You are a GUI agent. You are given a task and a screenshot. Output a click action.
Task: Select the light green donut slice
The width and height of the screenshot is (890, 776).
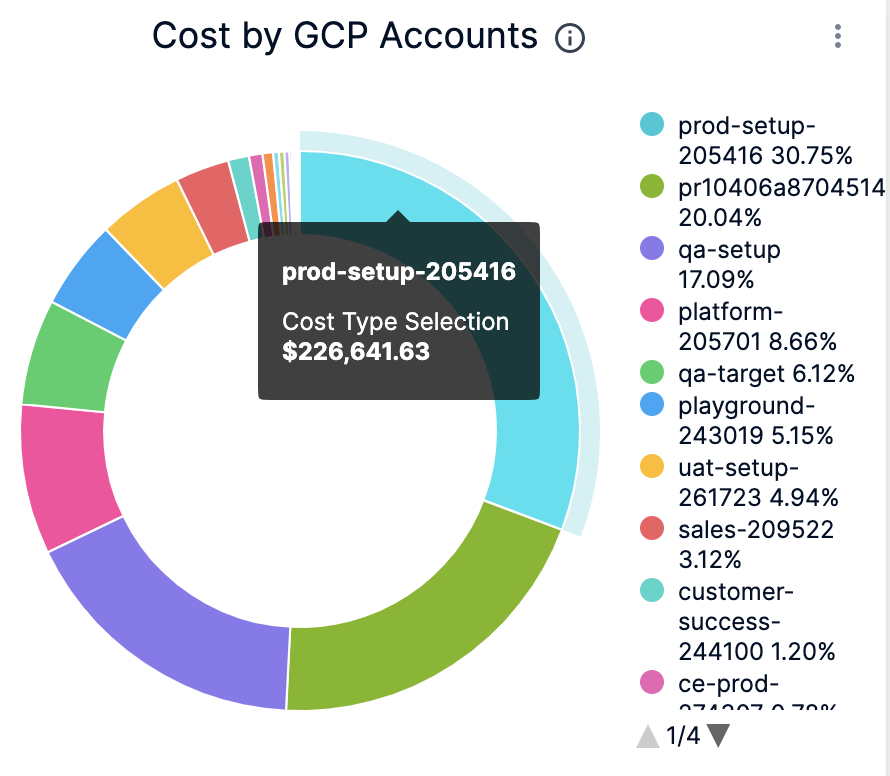65,355
